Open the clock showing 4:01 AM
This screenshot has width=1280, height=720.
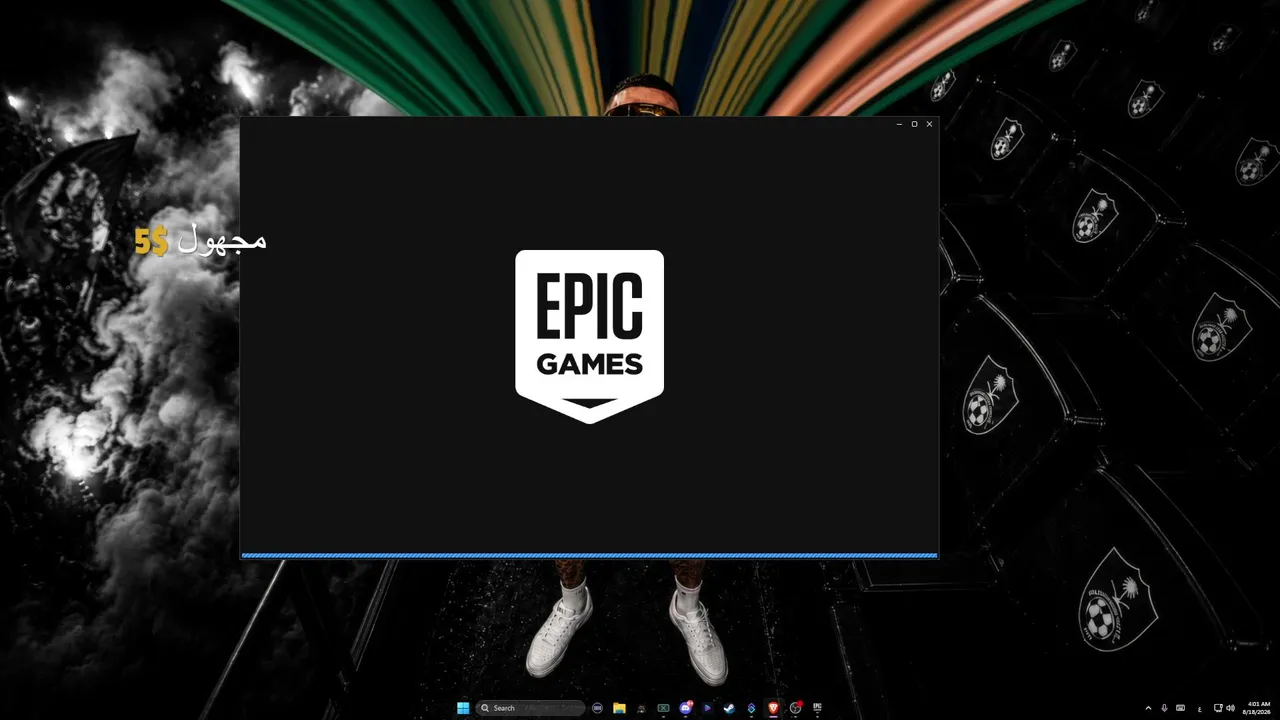coord(1258,708)
